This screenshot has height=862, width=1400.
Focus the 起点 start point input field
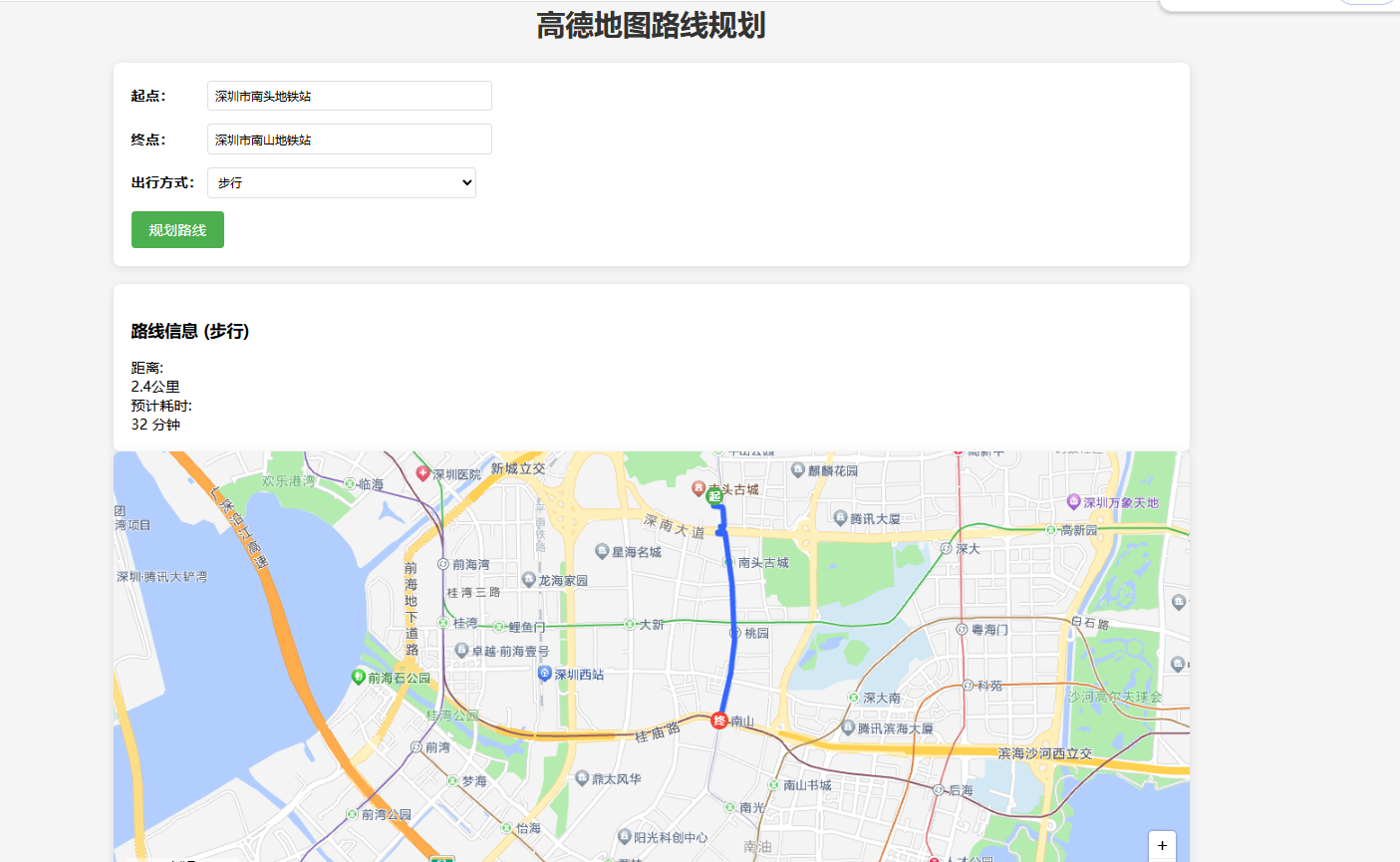pos(350,96)
